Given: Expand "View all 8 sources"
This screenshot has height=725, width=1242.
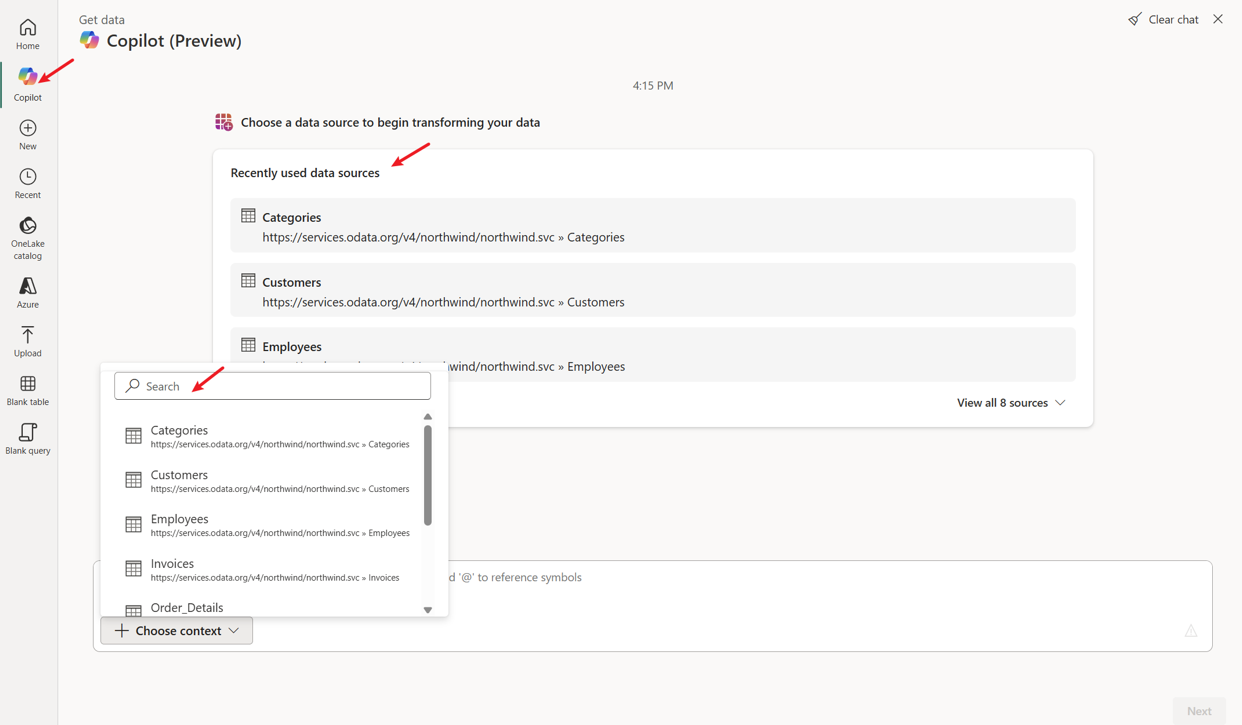Looking at the screenshot, I should click(x=1011, y=402).
